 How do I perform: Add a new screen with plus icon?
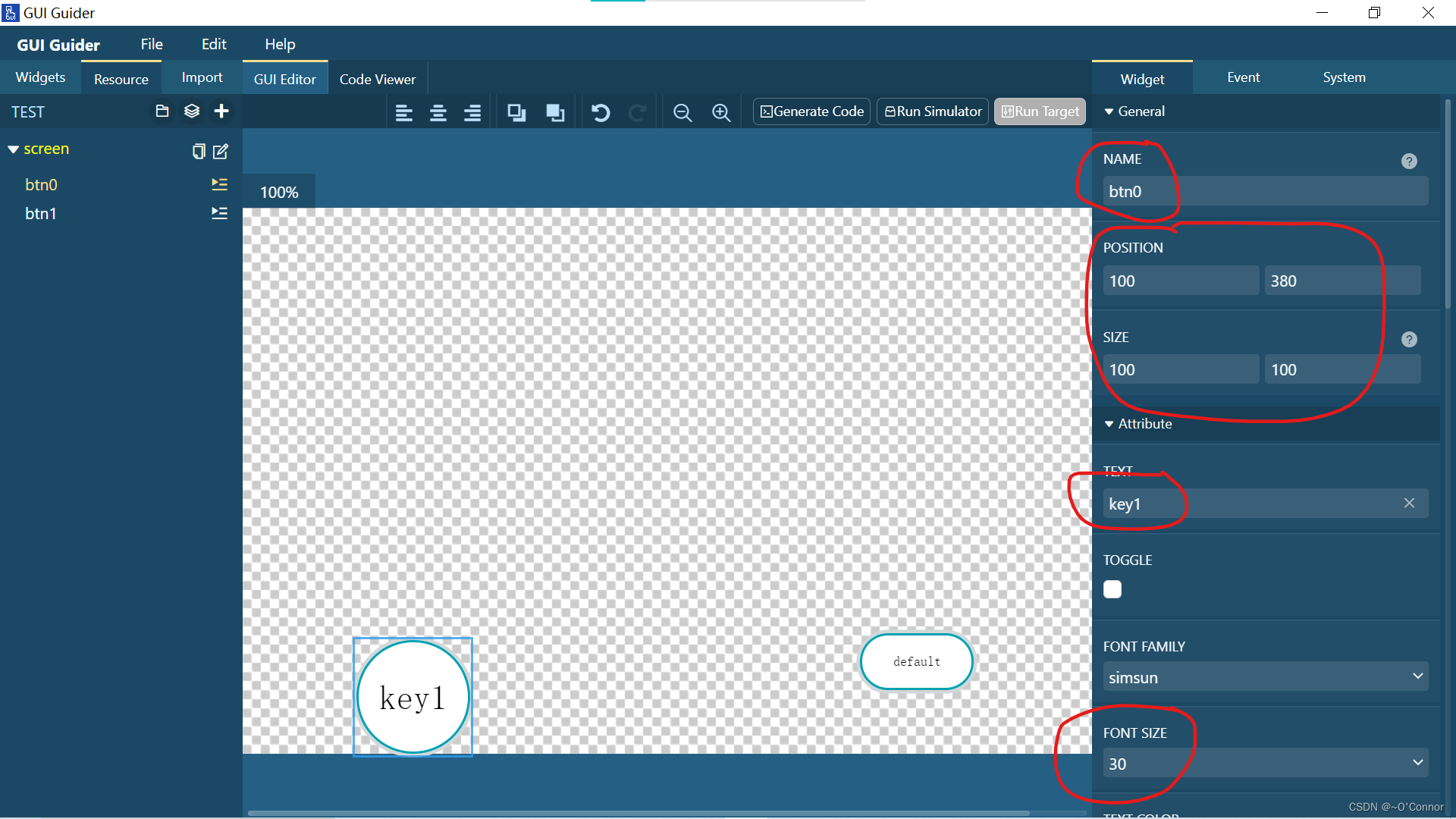tap(221, 111)
